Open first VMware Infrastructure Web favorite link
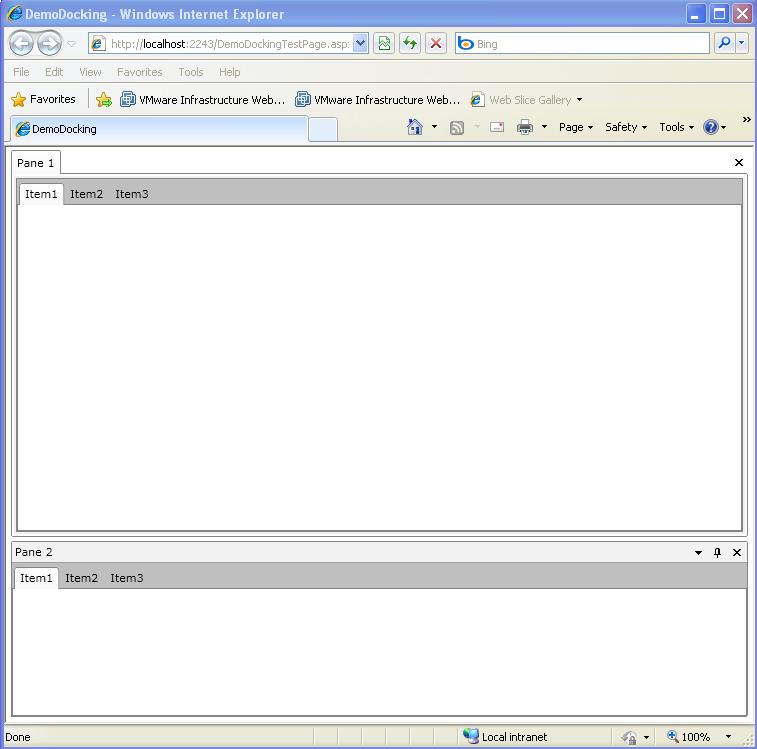This screenshot has width=757, height=749. click(203, 100)
